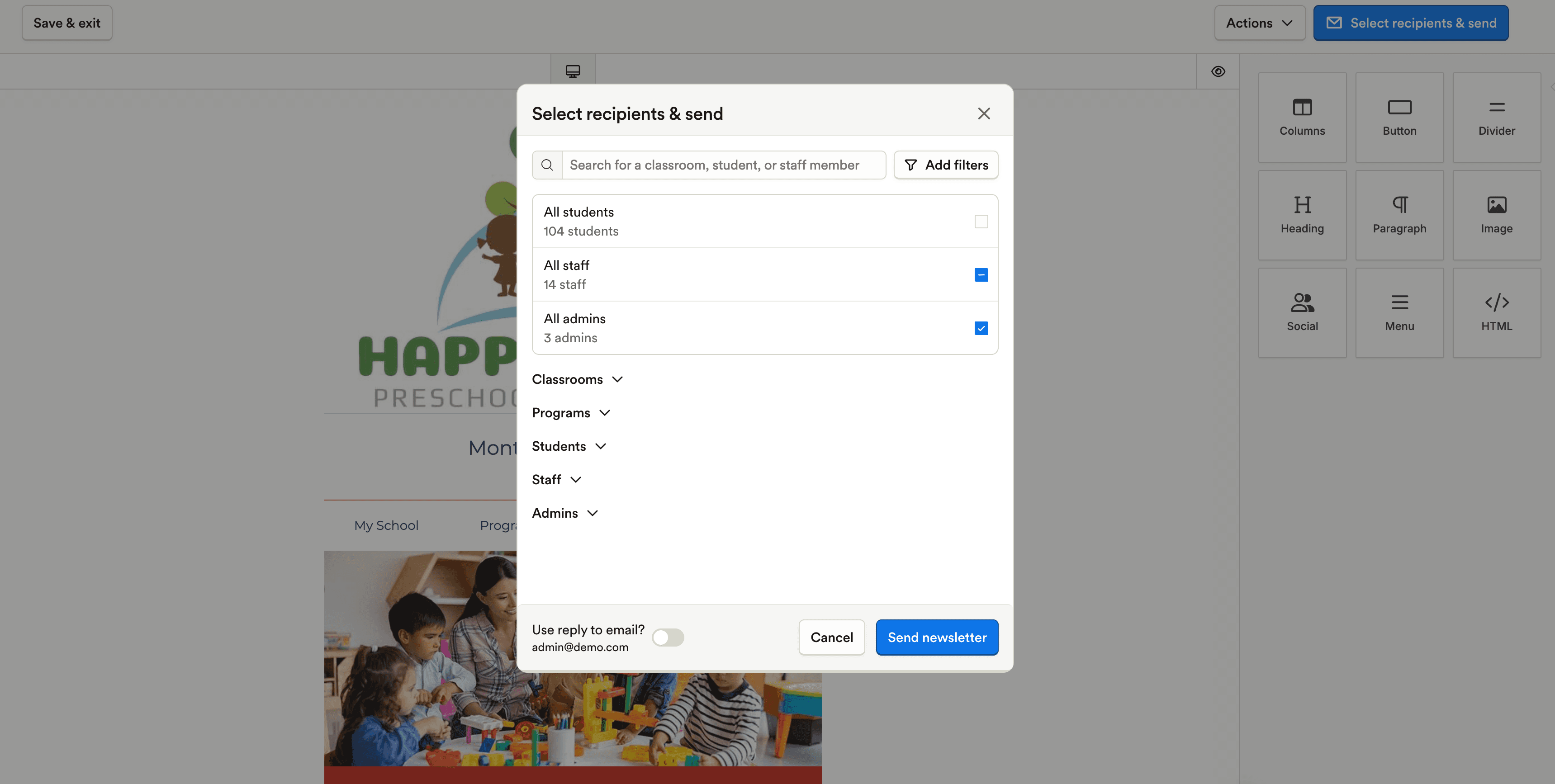Uncheck the All admins checkbox
Viewport: 1555px width, 784px height.
pos(981,328)
